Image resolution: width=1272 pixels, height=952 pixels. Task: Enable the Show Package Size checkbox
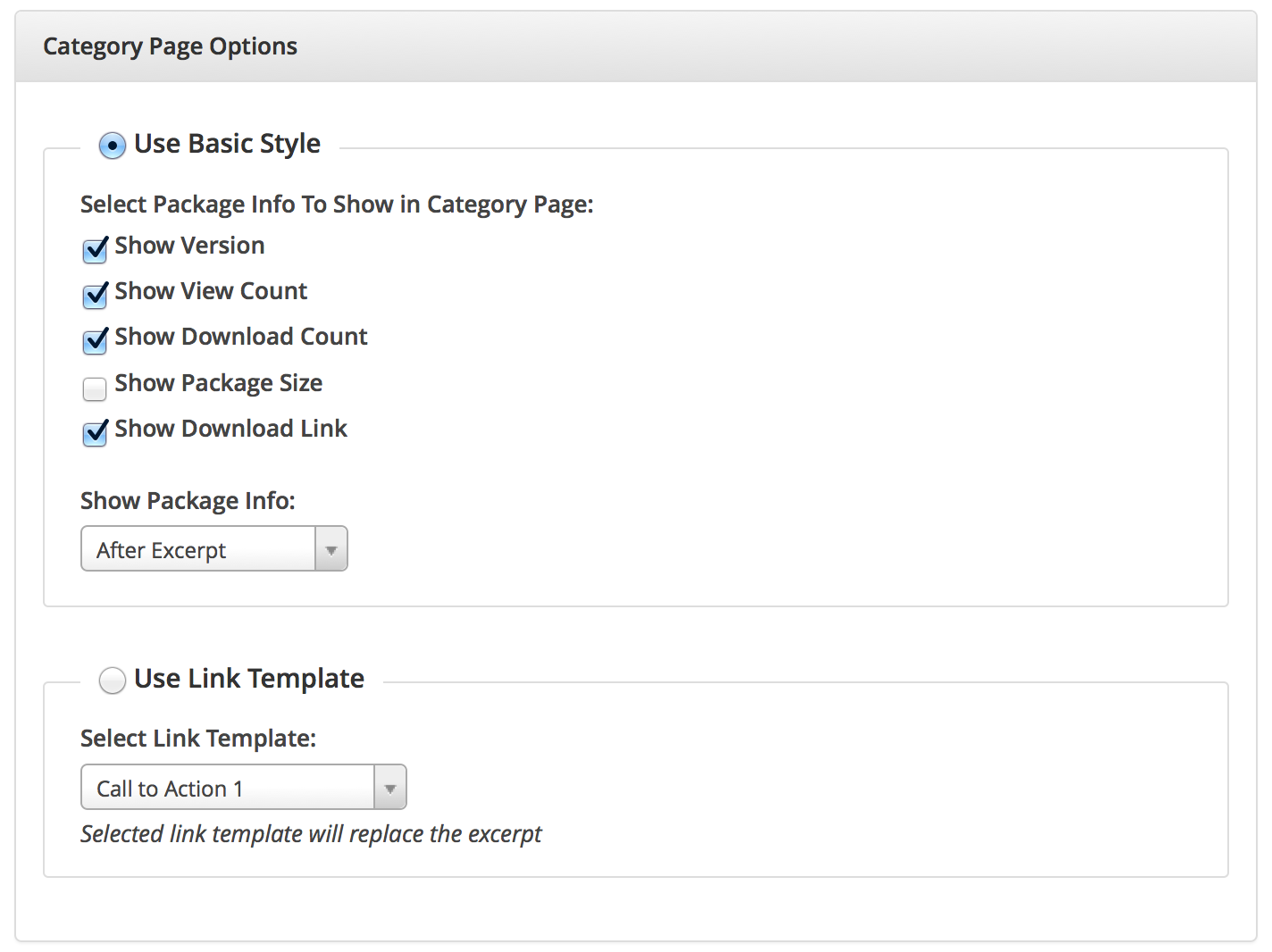95,388
